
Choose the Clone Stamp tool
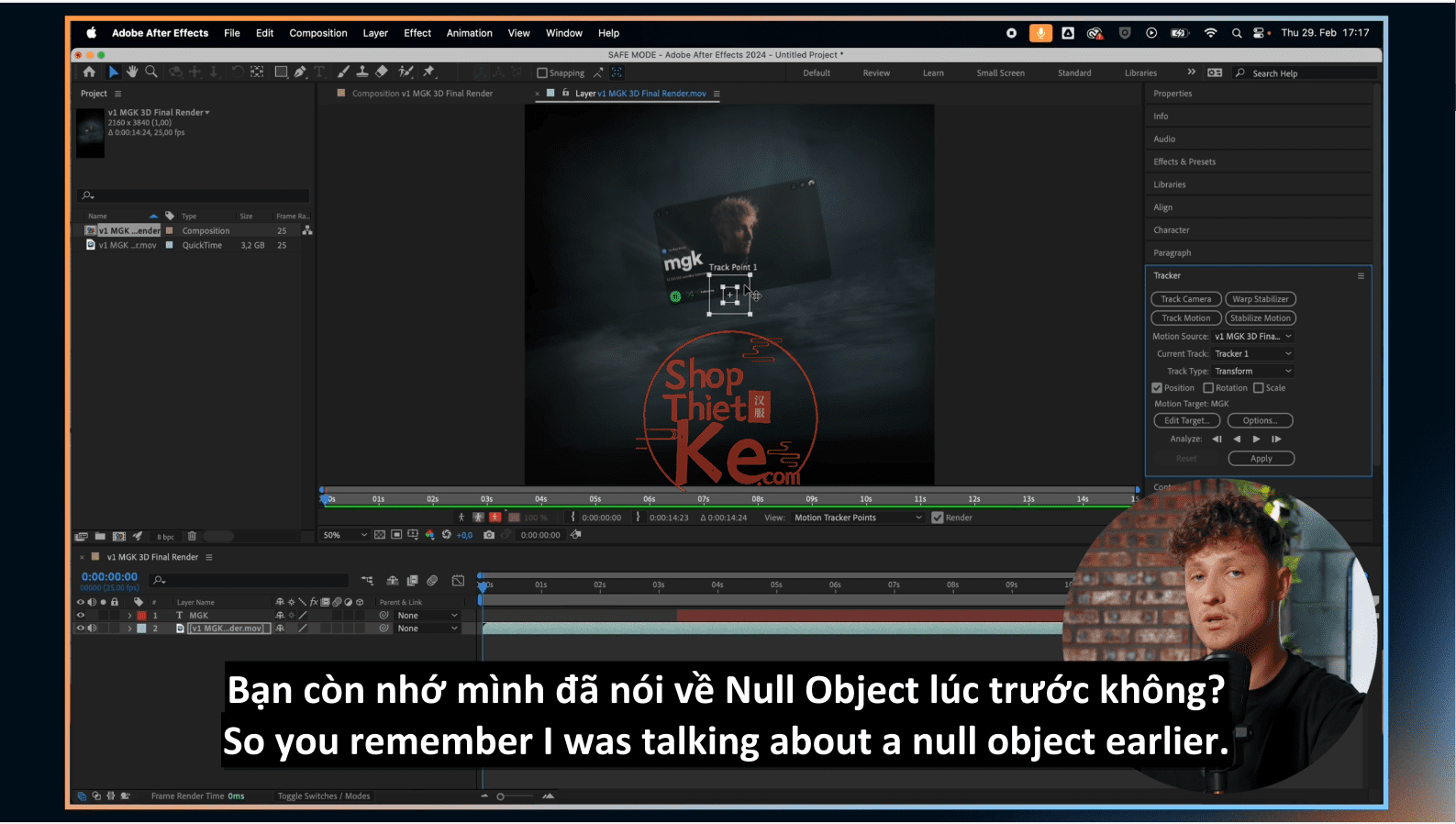362,72
